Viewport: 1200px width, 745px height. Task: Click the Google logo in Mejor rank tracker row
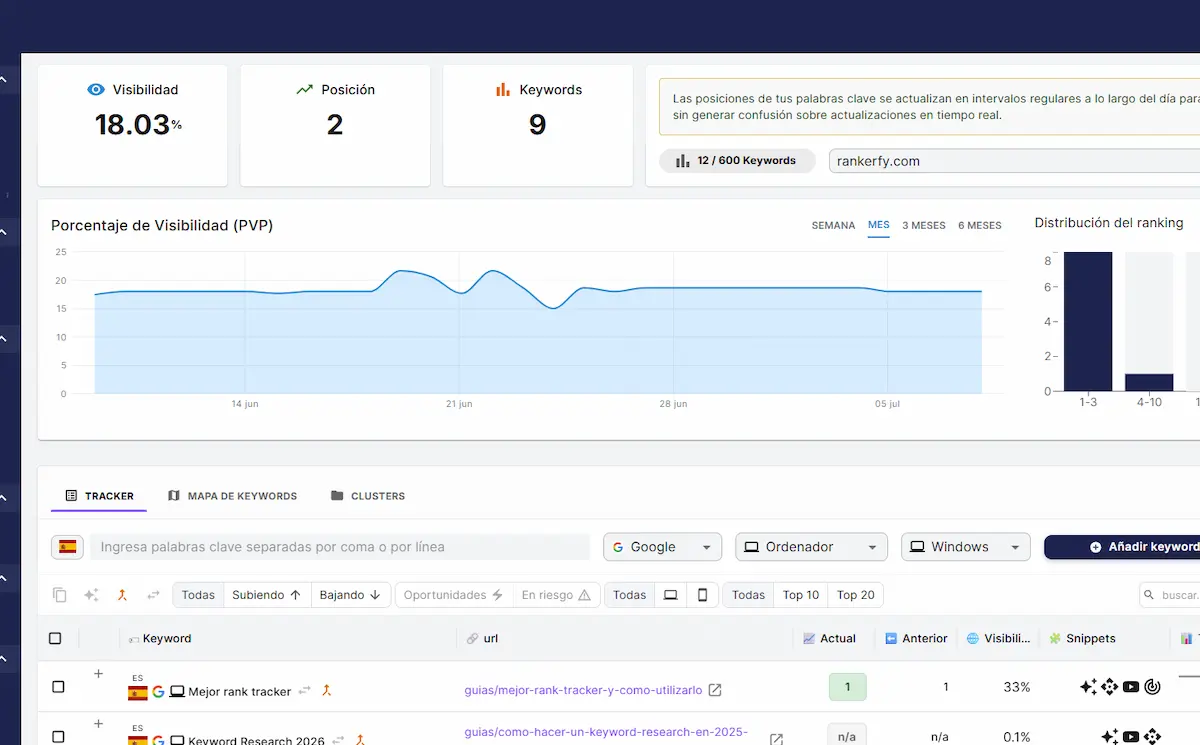point(158,691)
